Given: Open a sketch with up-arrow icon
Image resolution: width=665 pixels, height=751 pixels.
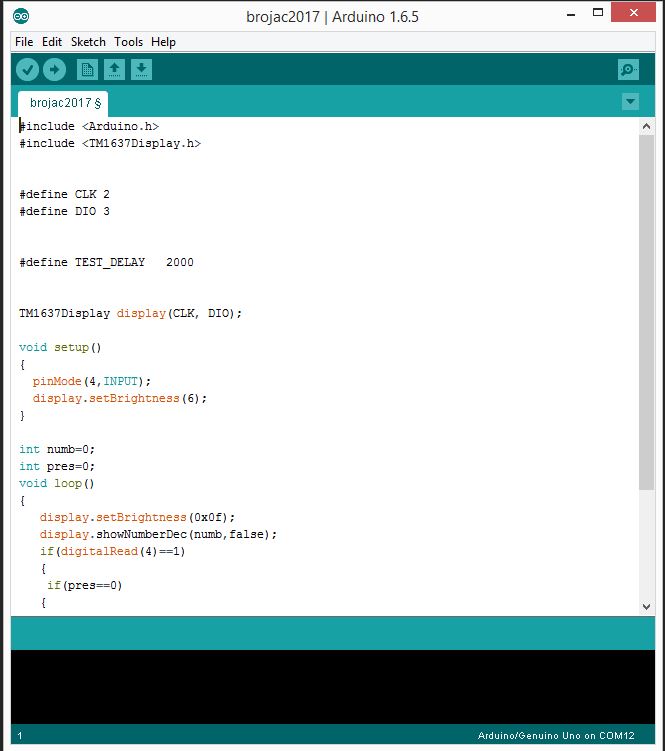Looking at the screenshot, I should [114, 70].
